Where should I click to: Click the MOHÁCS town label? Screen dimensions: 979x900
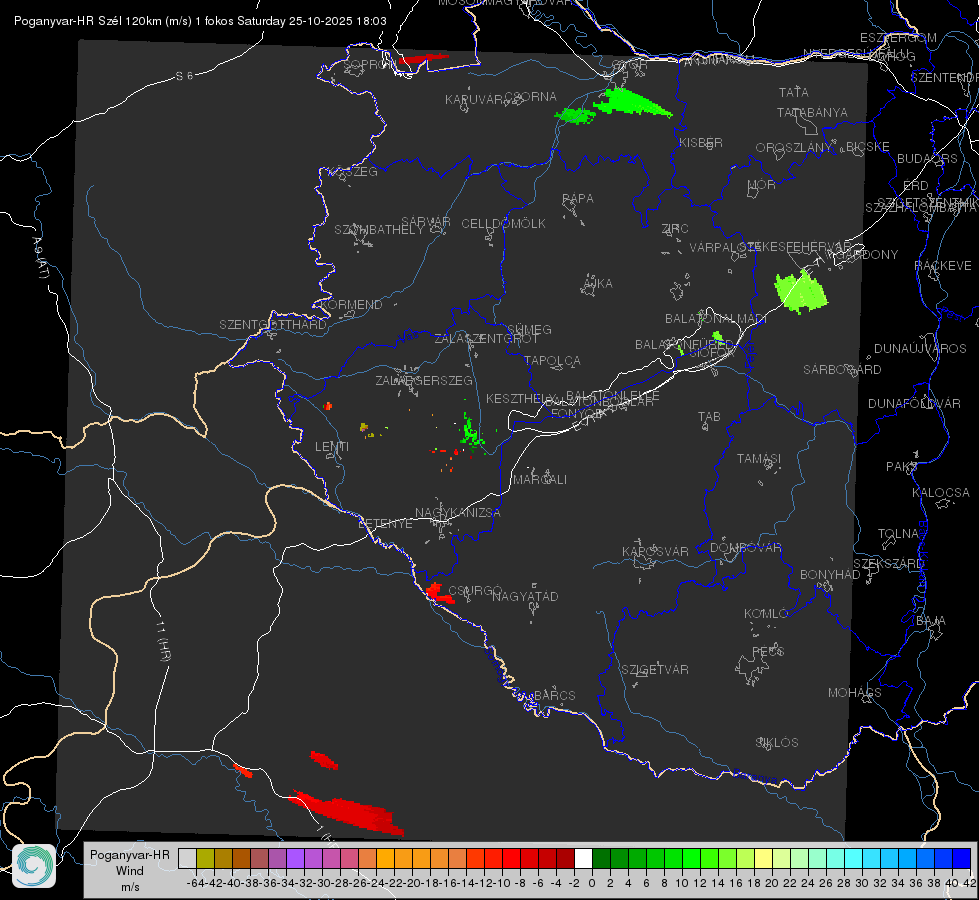[x=855, y=692]
